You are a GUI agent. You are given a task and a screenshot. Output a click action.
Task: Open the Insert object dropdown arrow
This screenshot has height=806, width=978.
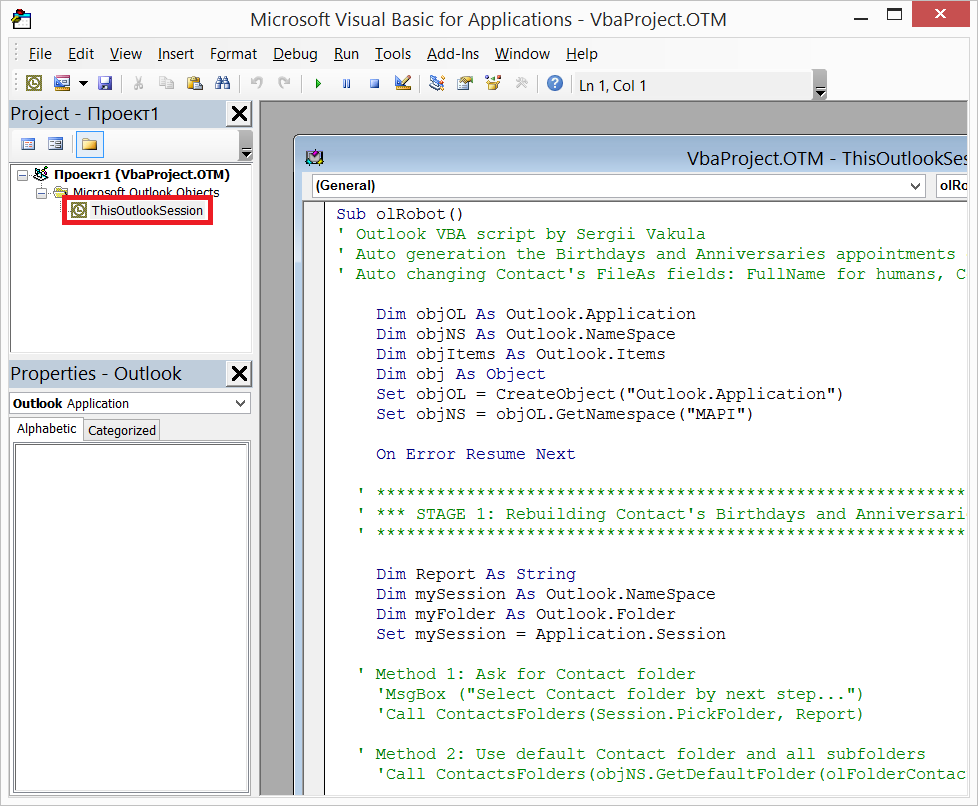pyautogui.click(x=83, y=83)
